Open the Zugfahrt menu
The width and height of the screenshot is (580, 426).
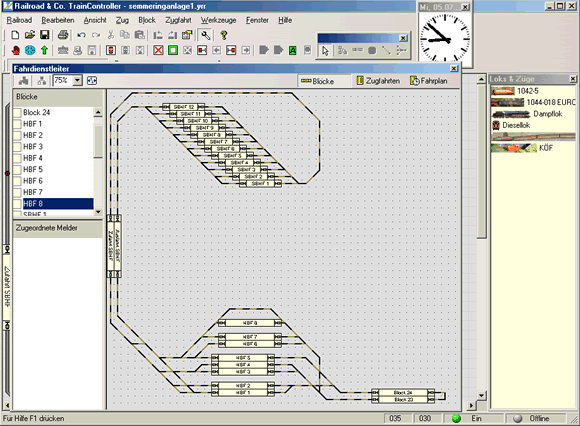[178, 20]
